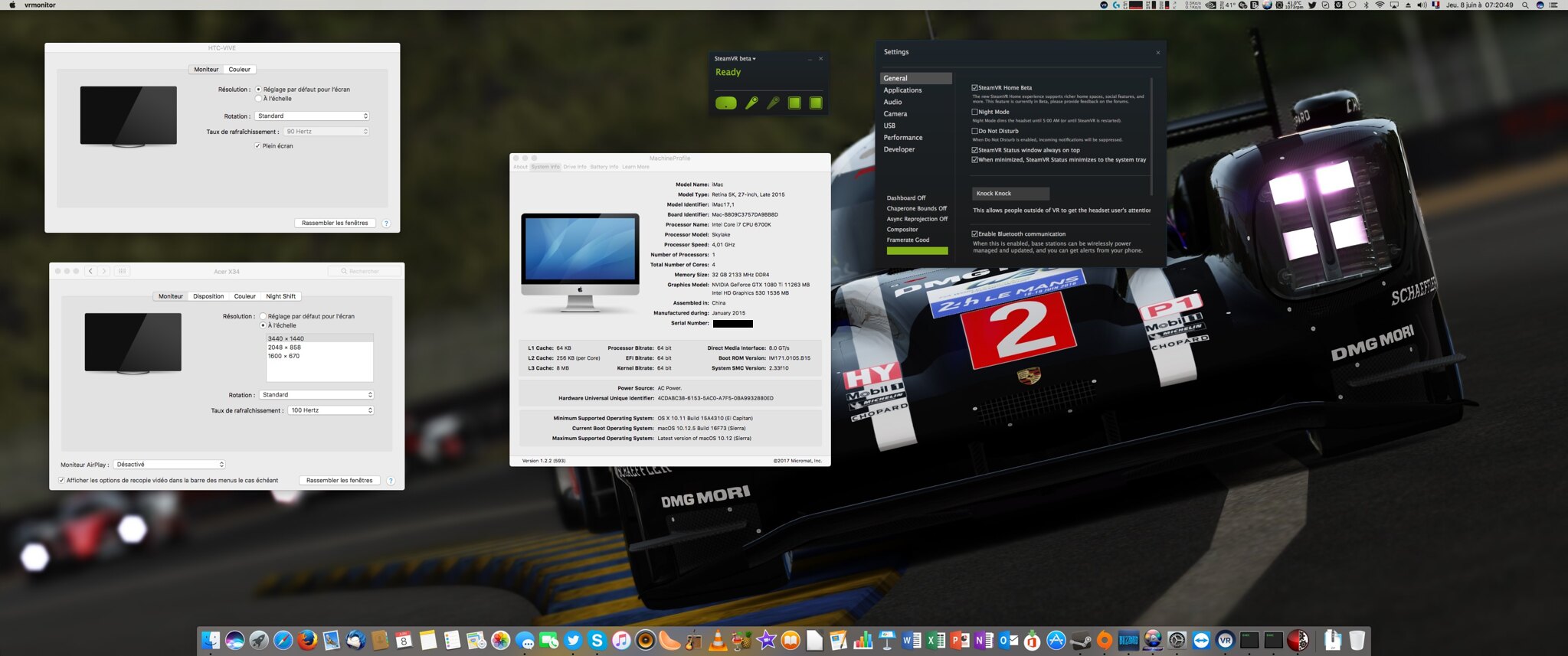Screen dimensions: 1568x656
Task: Click the Knock Knock button
Action: [1010, 194]
